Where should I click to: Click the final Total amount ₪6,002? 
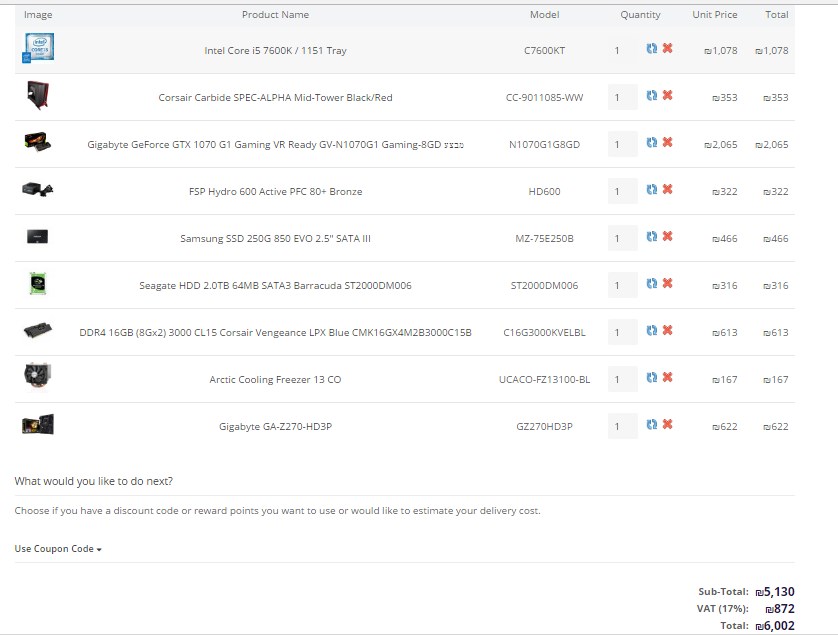(x=775, y=626)
